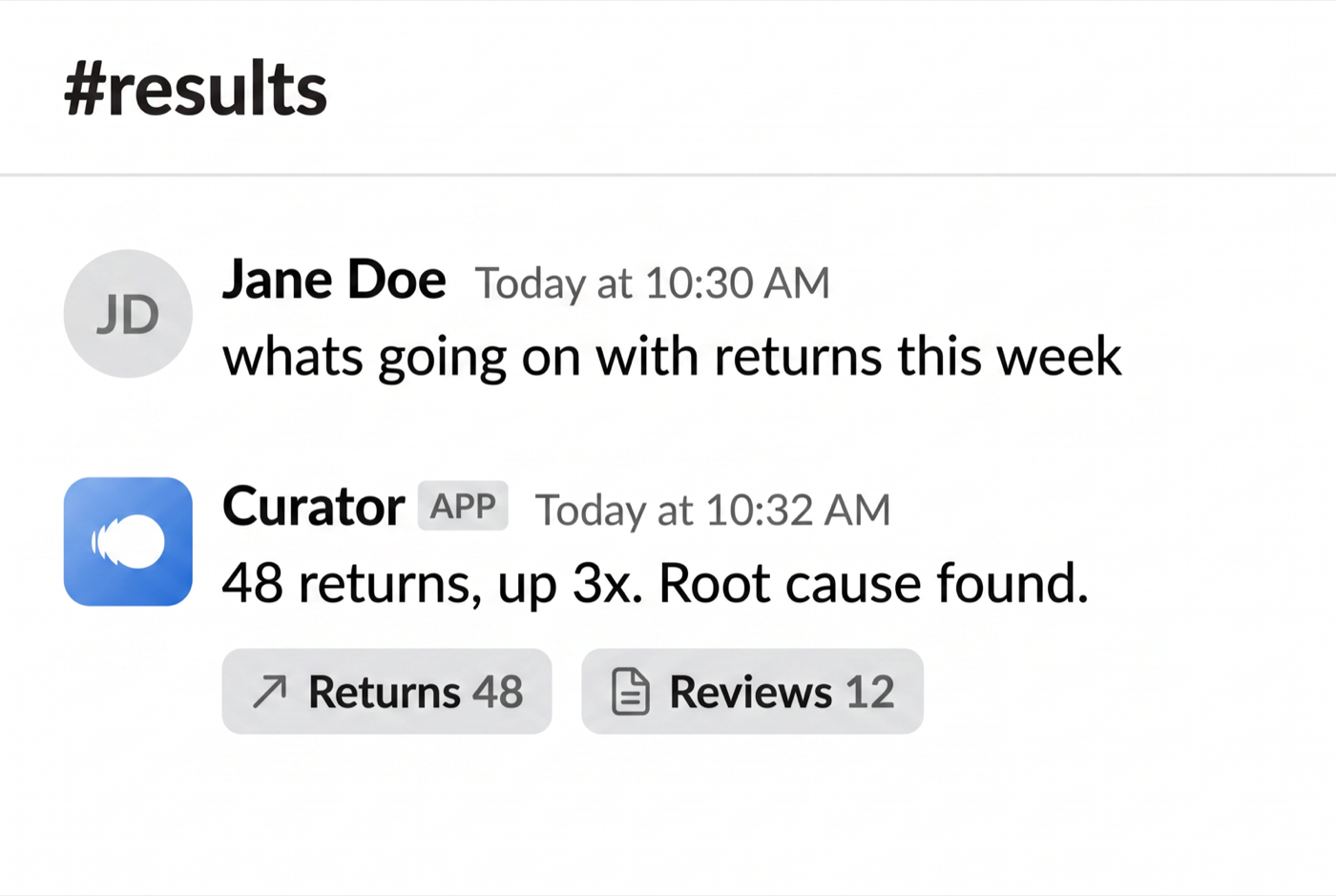Click the arrow icon on Returns chip

pos(269,692)
